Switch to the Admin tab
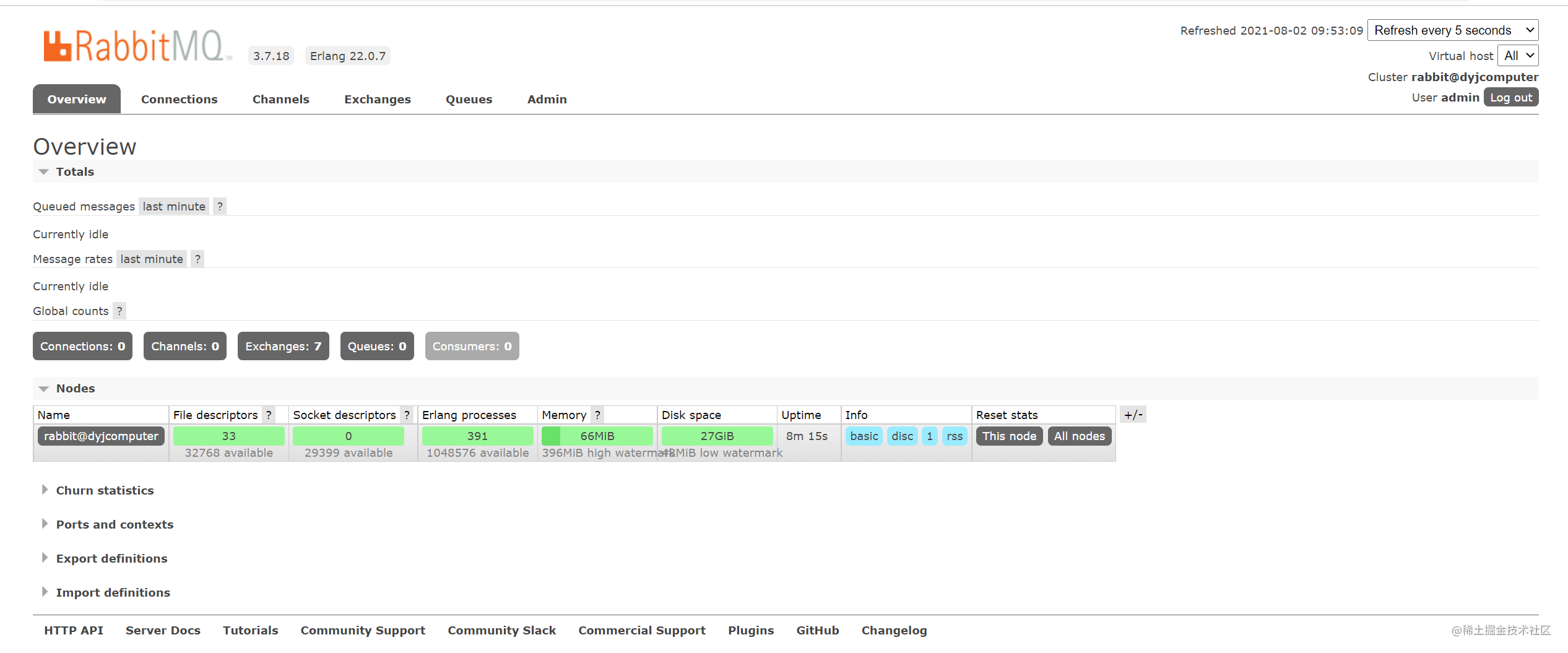This screenshot has height=653, width=1568. (x=547, y=99)
